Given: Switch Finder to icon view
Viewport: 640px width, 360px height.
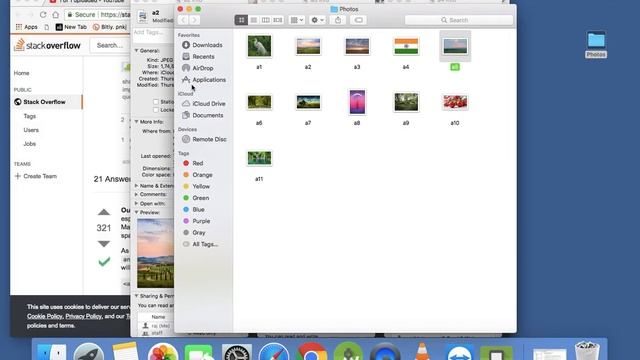Looking at the screenshot, I should 241,20.
